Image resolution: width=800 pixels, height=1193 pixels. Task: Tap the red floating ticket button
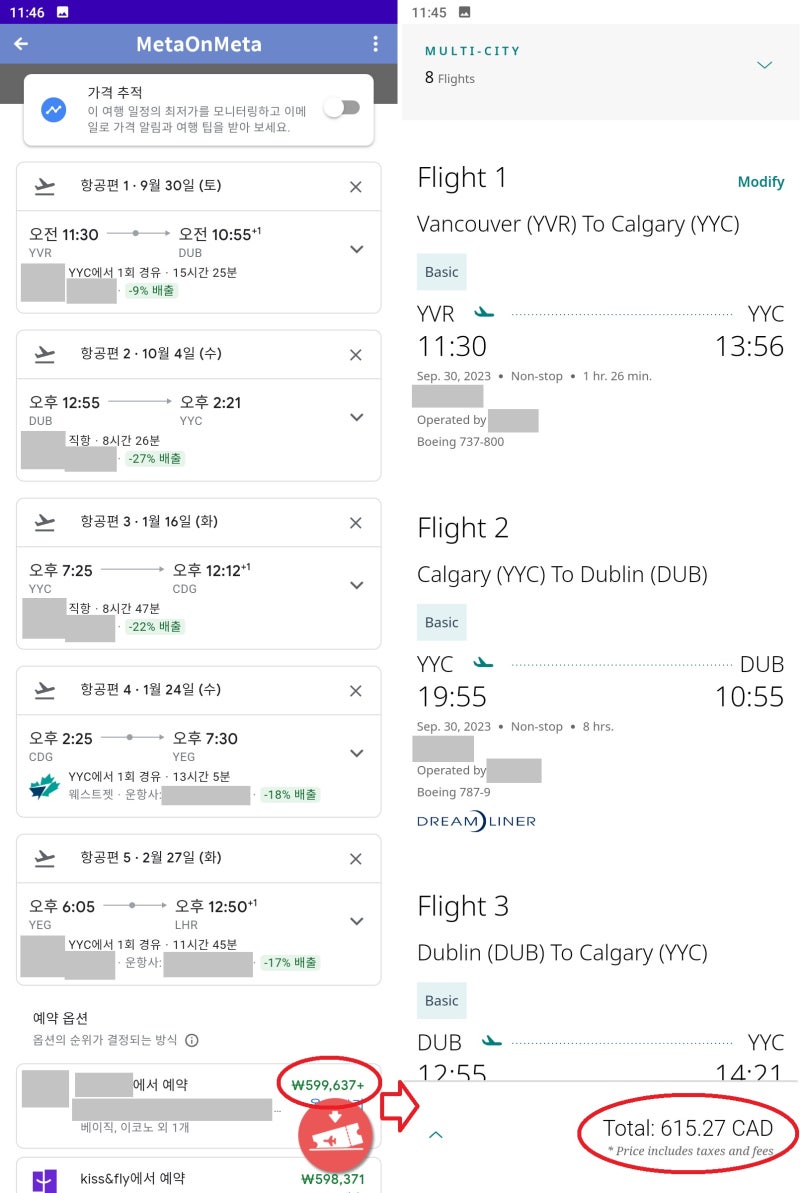[335, 1136]
